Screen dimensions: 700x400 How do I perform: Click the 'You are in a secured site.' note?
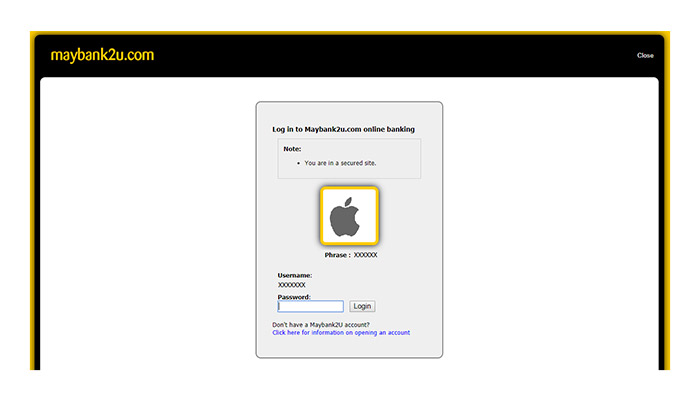(x=340, y=163)
